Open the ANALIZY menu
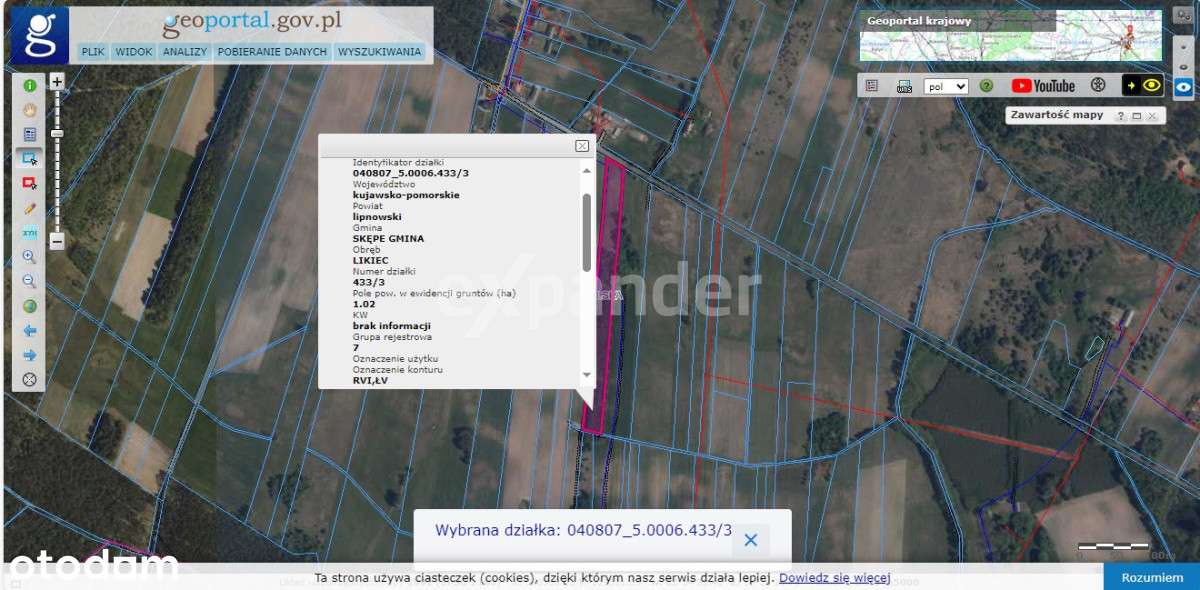 [184, 52]
